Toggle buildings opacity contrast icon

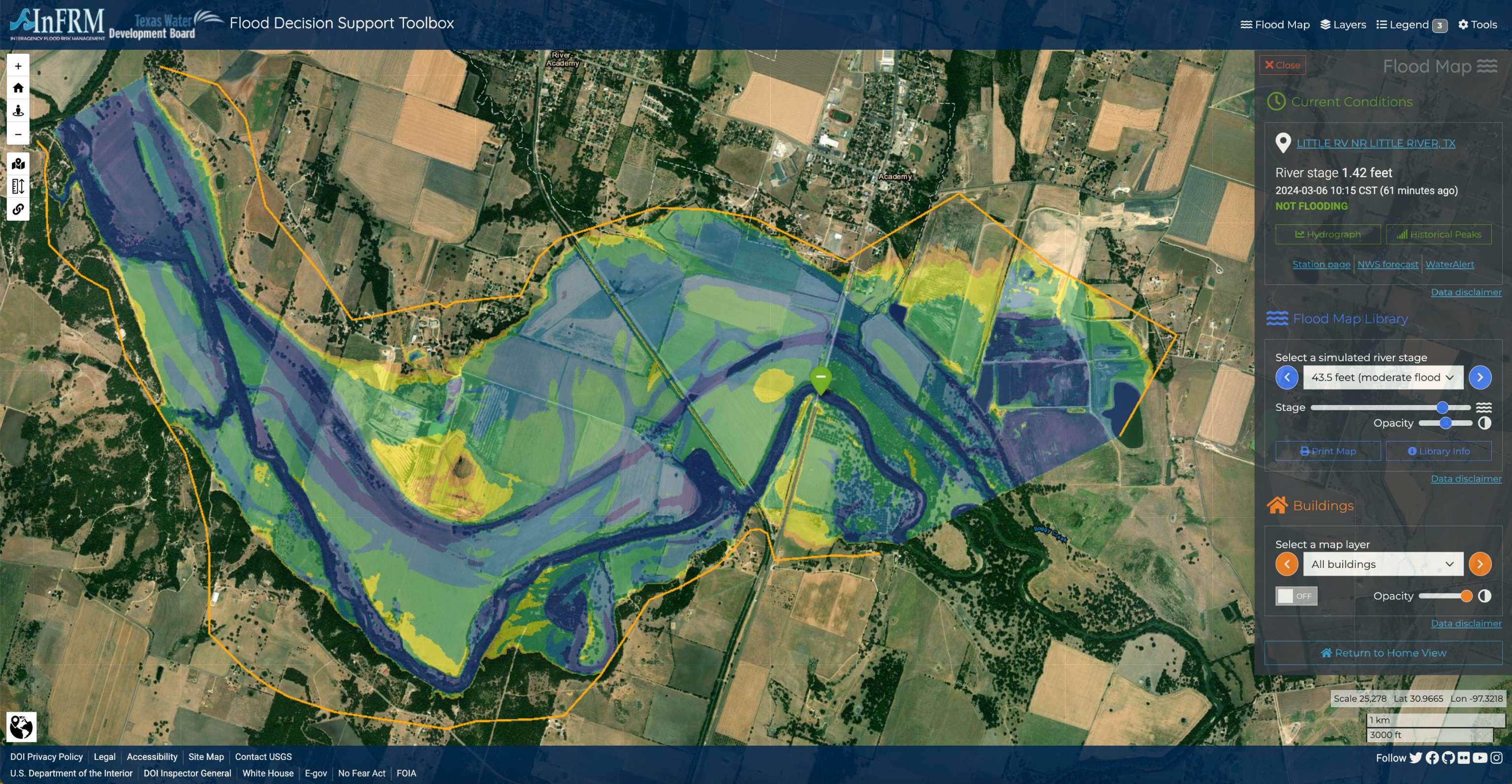coord(1484,596)
